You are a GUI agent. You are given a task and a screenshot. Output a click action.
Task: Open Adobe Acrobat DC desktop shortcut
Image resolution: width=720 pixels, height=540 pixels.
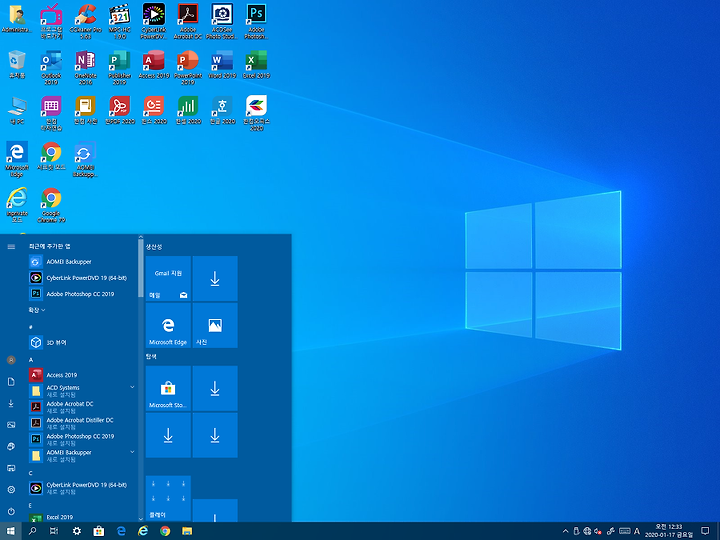[188, 21]
